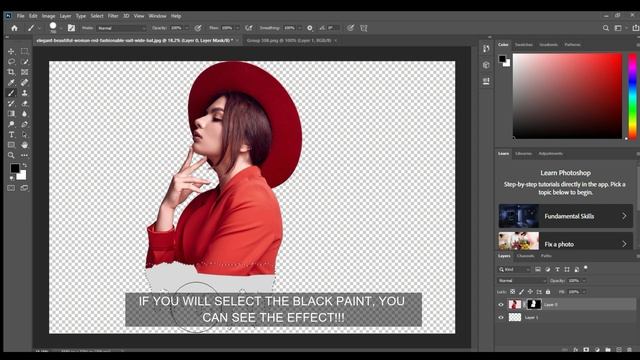Viewport: 640px width, 360px height.
Task: Open the layer filter Kind dropdown
Action: [514, 269]
